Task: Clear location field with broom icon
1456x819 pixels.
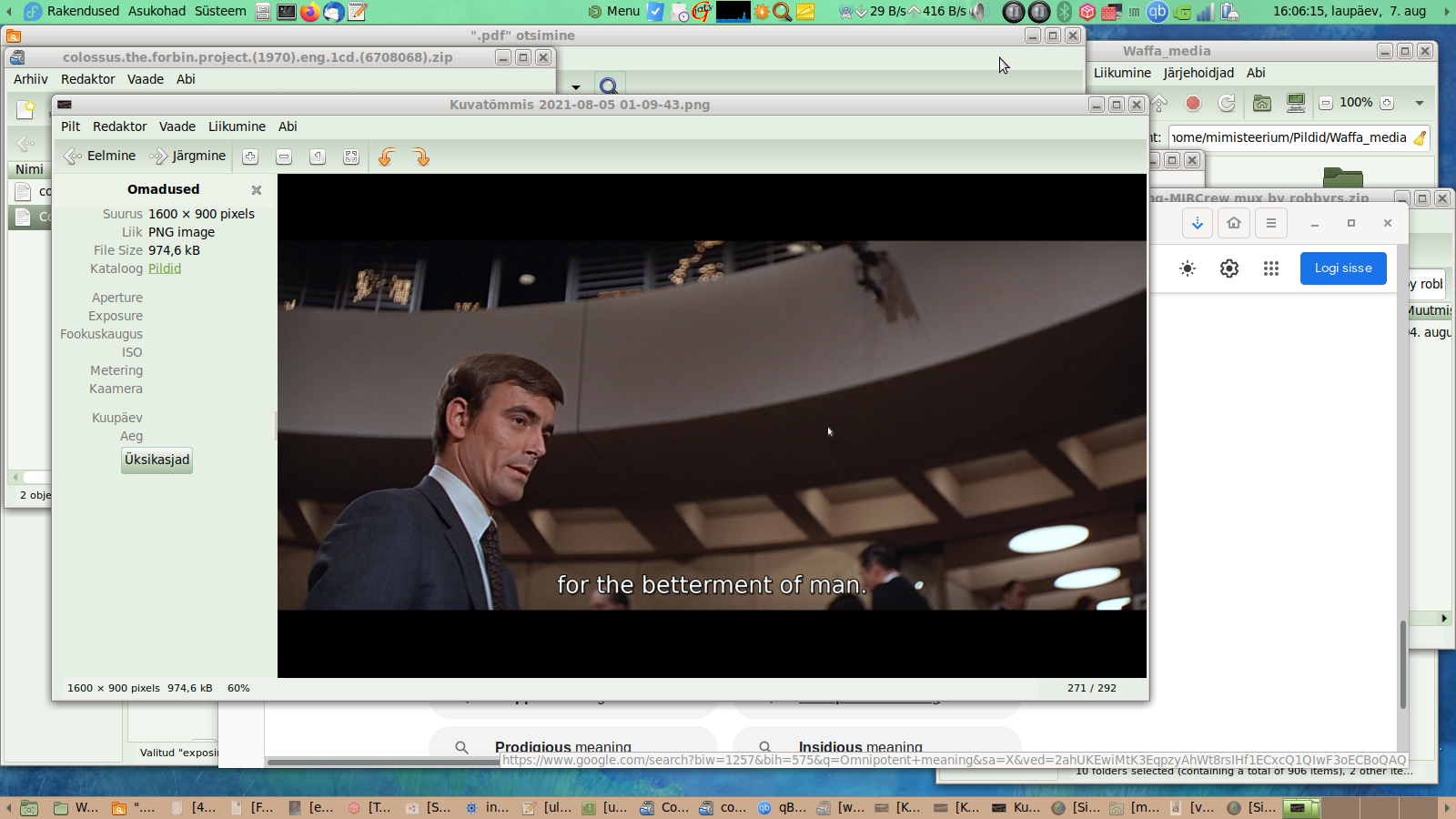Action: click(1420, 137)
